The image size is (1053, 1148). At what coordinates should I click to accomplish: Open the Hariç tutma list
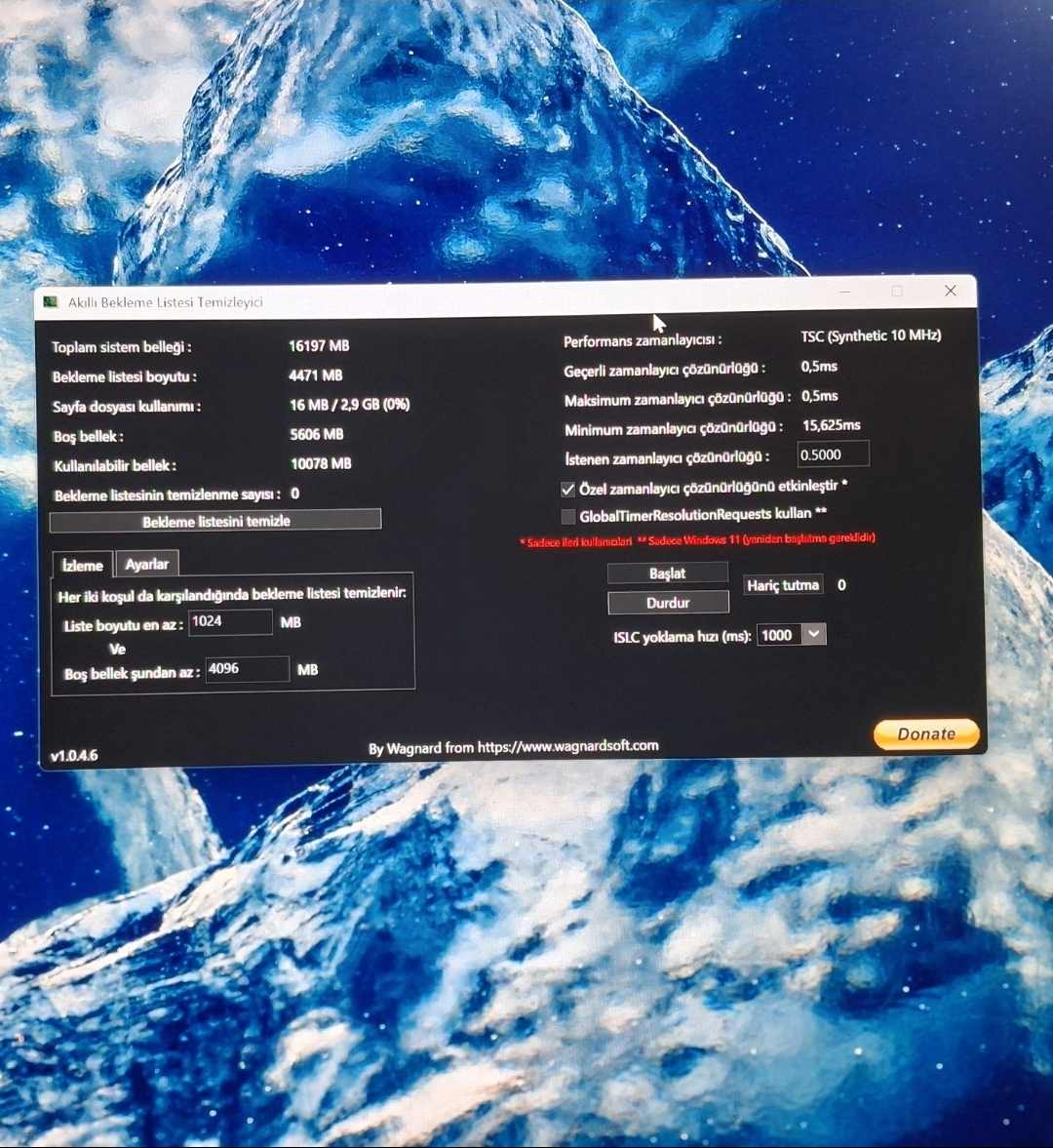[x=783, y=585]
